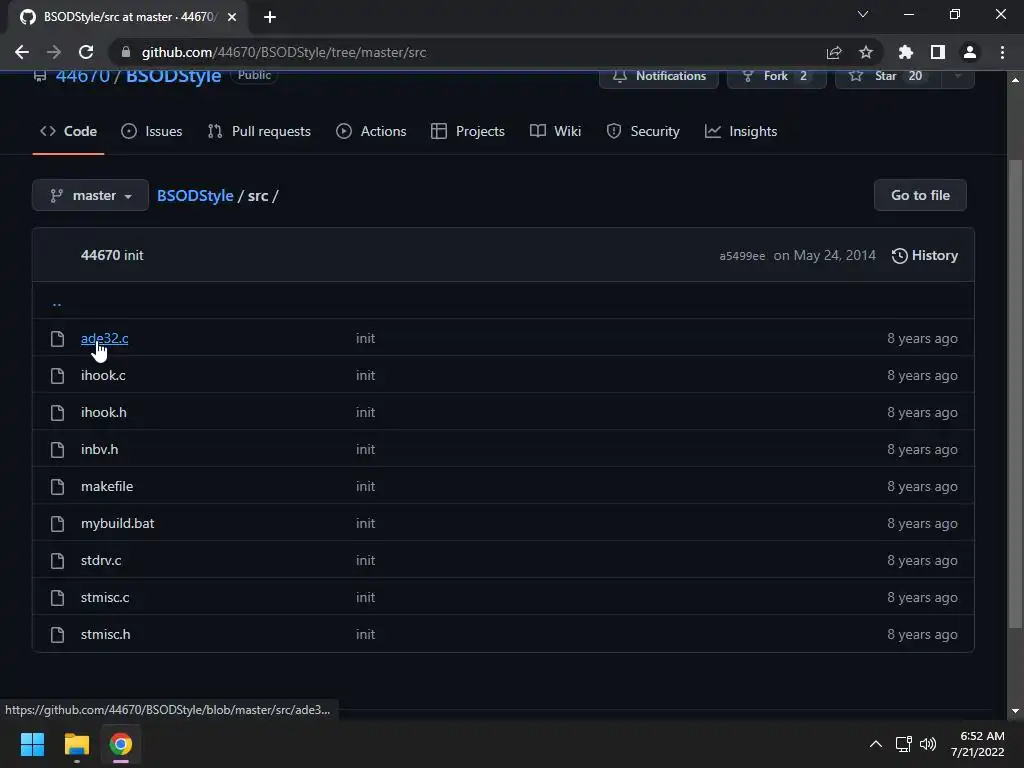Click the Notifications button
The height and width of the screenshot is (768, 1024).
[x=659, y=76]
